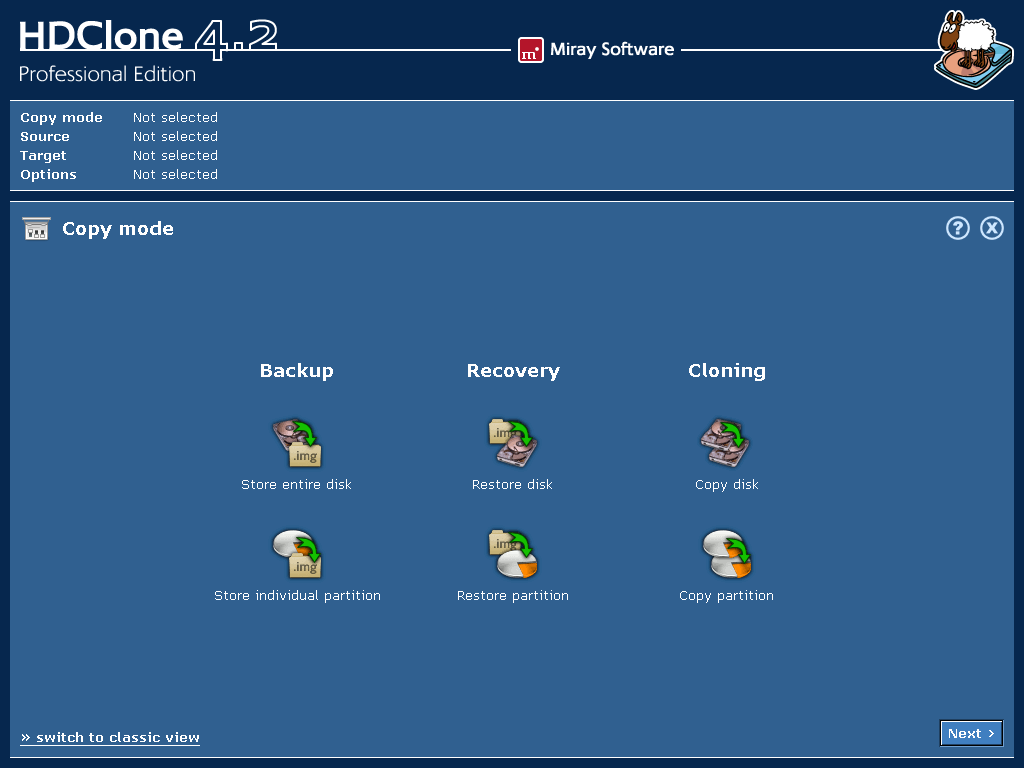Viewport: 1024px width, 768px height.
Task: Select the Copy partition icon
Action: (726, 553)
